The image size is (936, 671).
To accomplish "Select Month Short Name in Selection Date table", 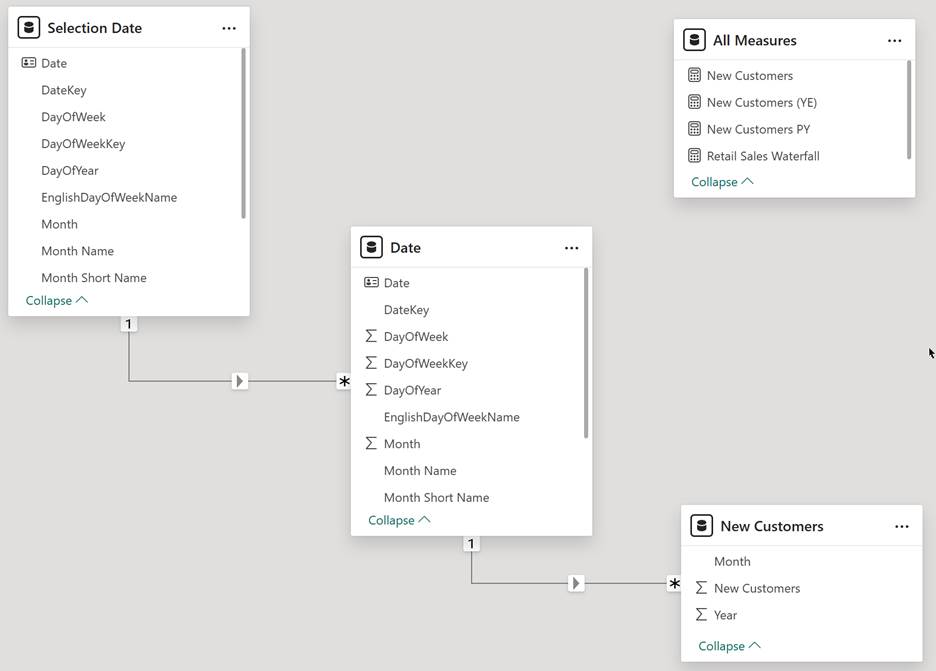I will [93, 278].
